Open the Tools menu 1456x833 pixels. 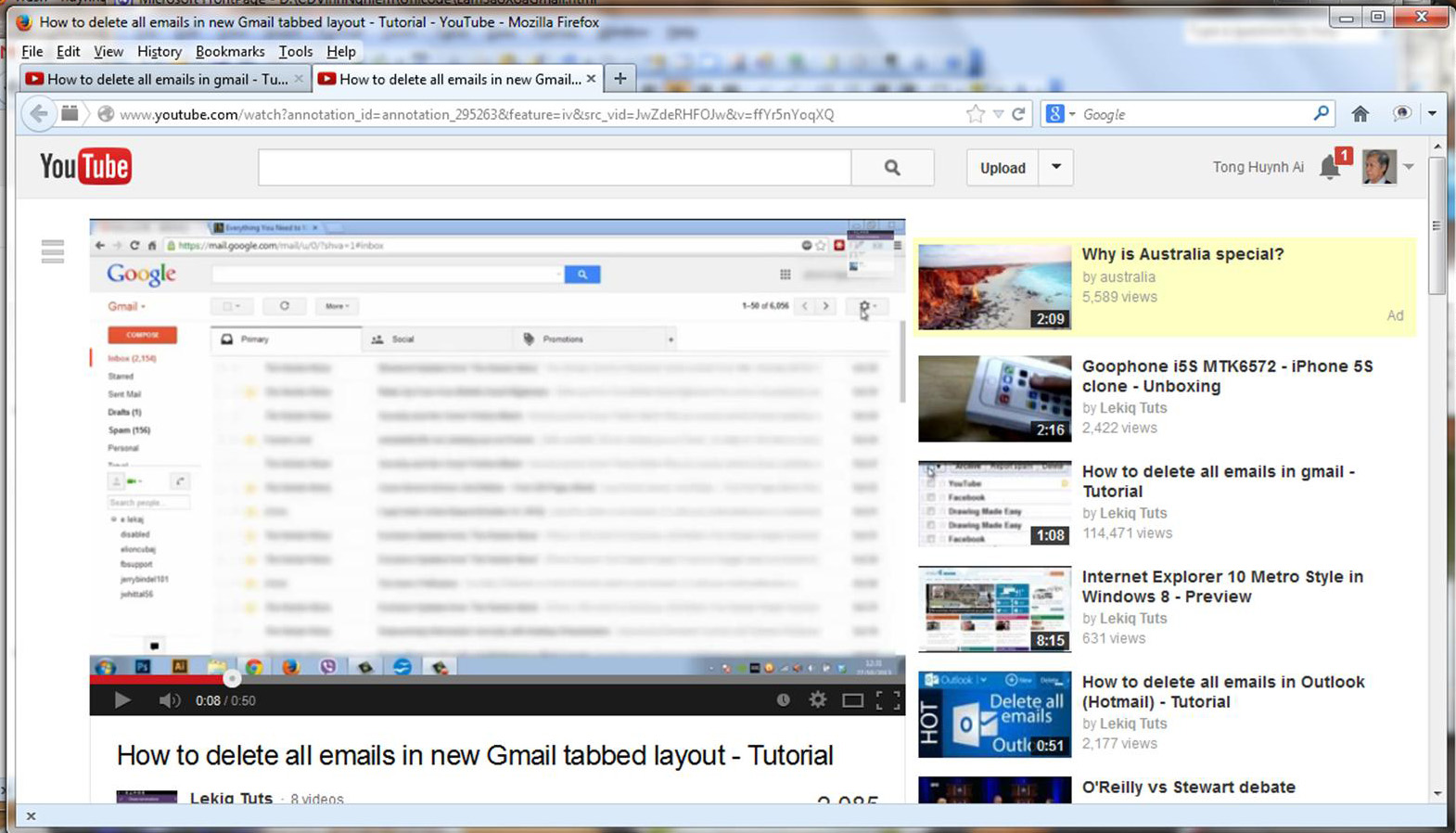tap(296, 52)
